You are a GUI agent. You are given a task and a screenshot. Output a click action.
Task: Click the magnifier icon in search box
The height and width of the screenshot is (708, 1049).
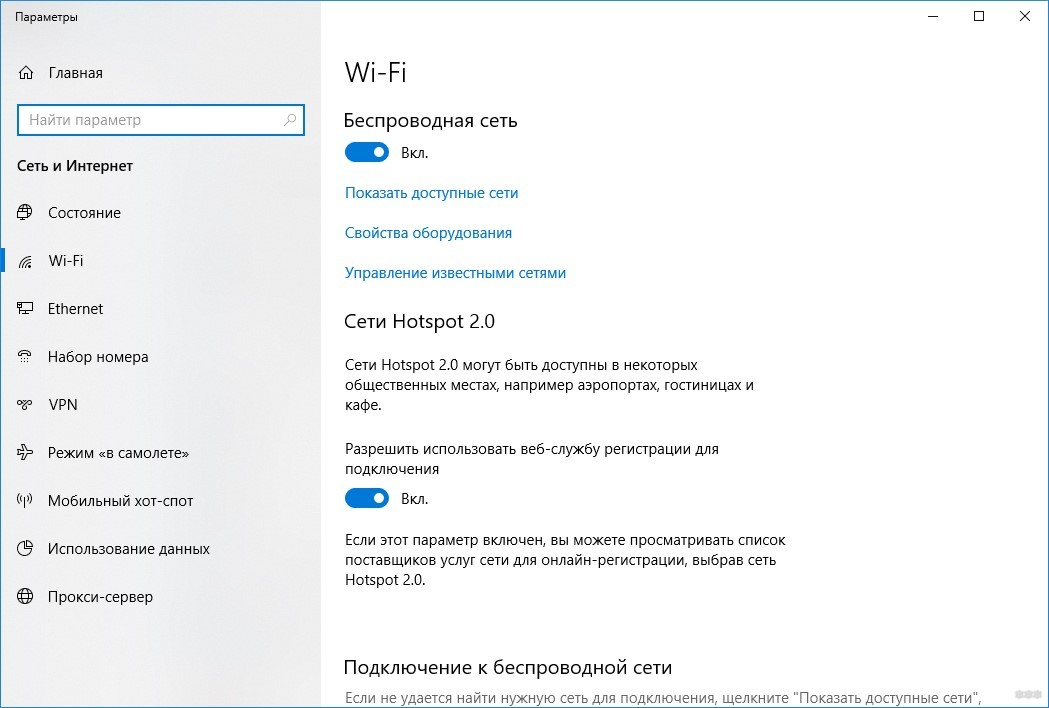coord(290,120)
